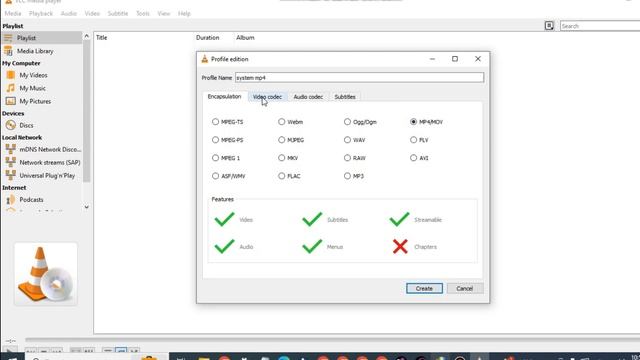Open the Help menu

(184, 13)
